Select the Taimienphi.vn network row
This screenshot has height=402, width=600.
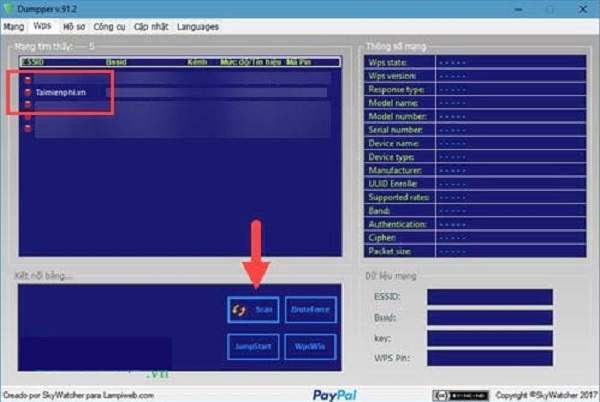coord(62,93)
